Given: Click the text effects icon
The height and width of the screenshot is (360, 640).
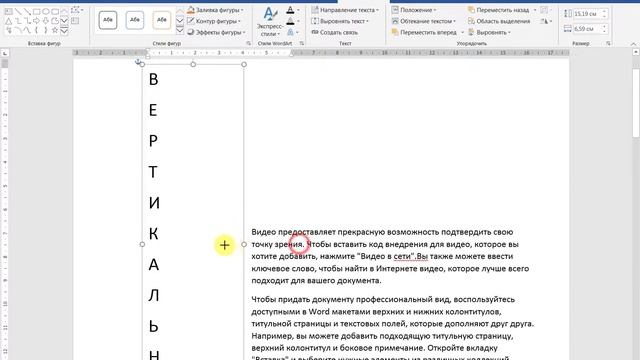Looking at the screenshot, I should coord(290,32).
